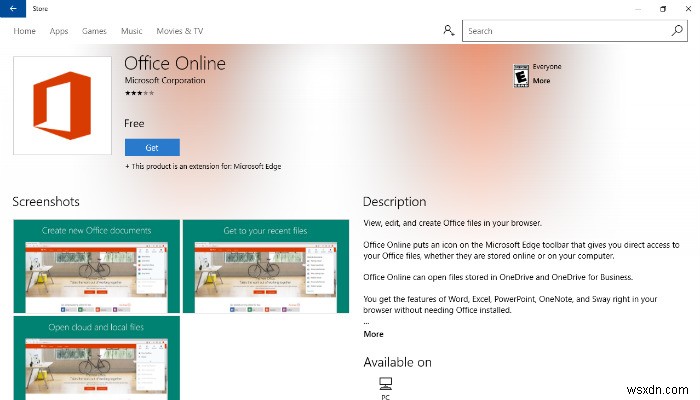Click the user account icon
The width and height of the screenshot is (700, 400).
449,30
